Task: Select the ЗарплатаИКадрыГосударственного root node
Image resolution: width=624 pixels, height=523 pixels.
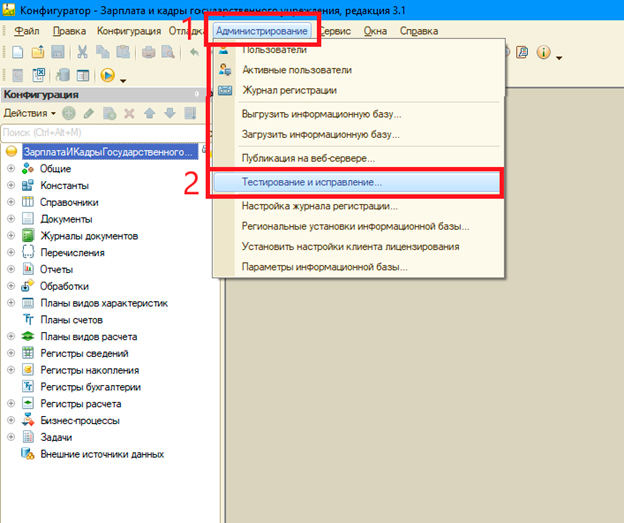Action: click(x=110, y=152)
